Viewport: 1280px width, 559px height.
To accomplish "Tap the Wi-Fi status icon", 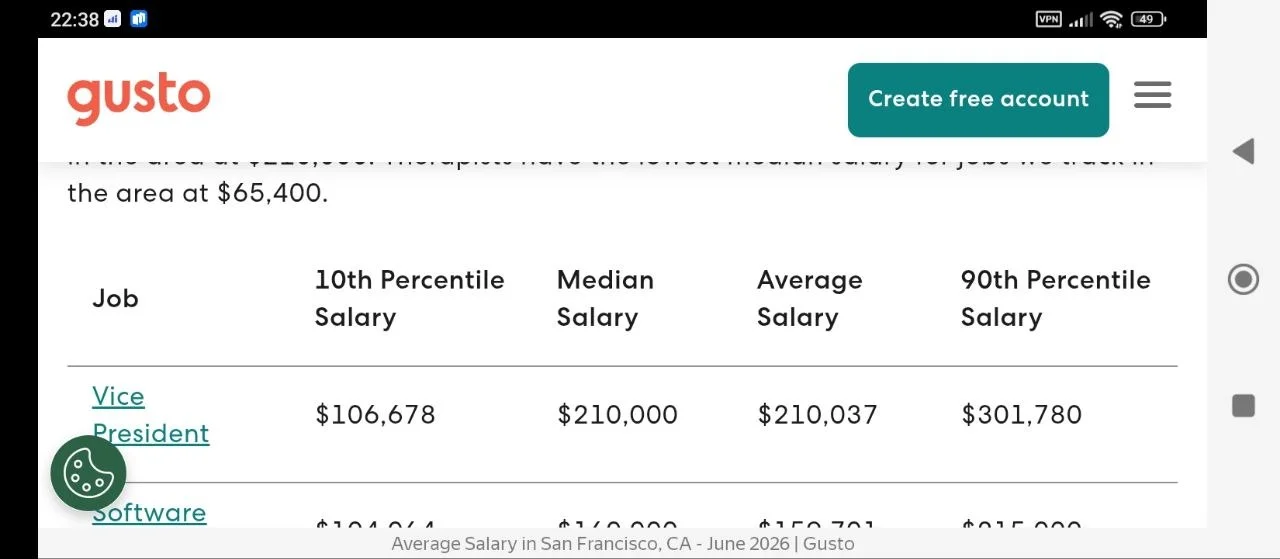I will click(1111, 19).
